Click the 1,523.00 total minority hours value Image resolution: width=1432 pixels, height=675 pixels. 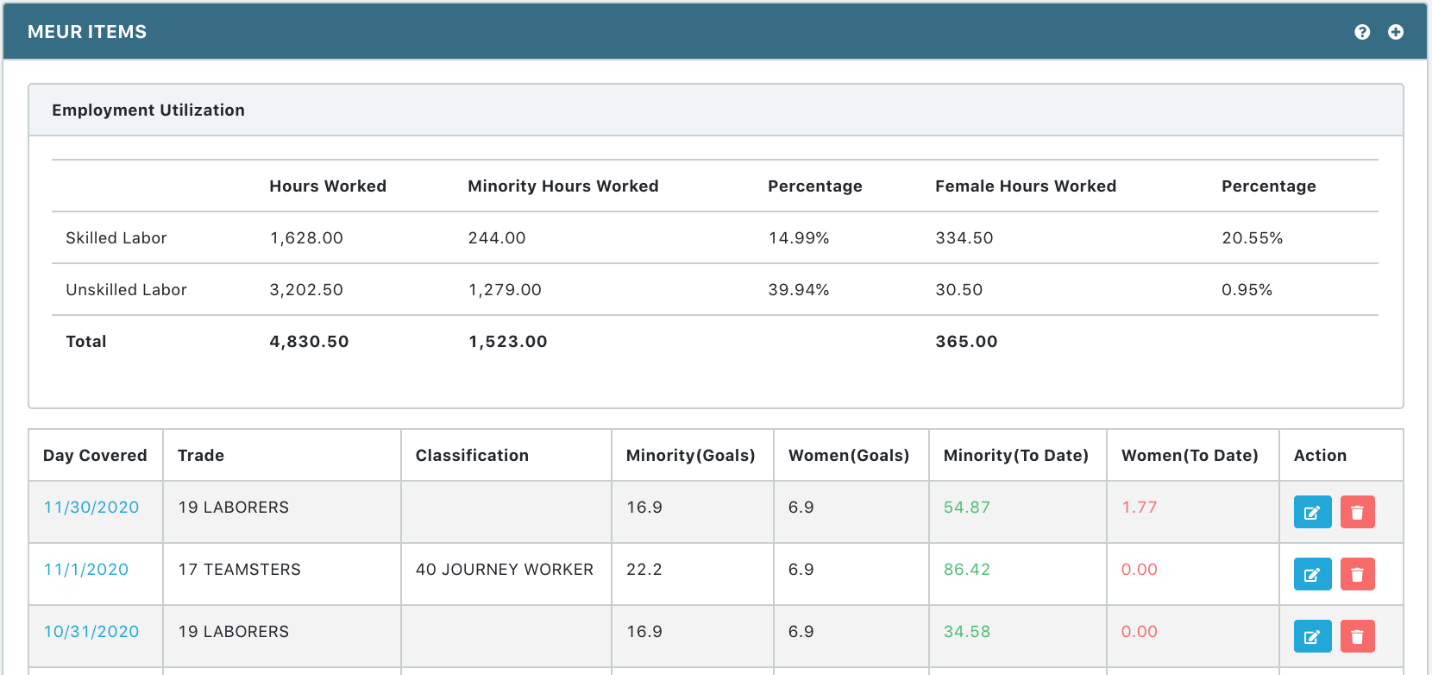point(508,341)
